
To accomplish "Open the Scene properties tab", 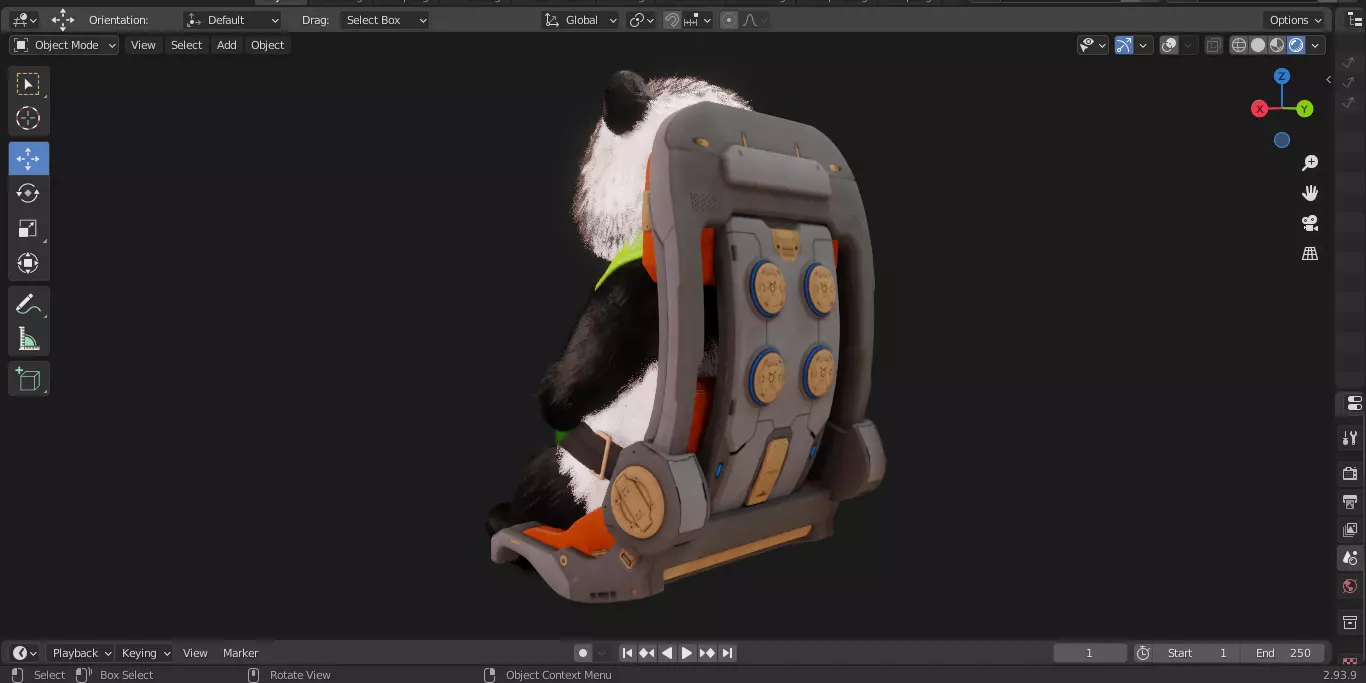I will [1350, 558].
